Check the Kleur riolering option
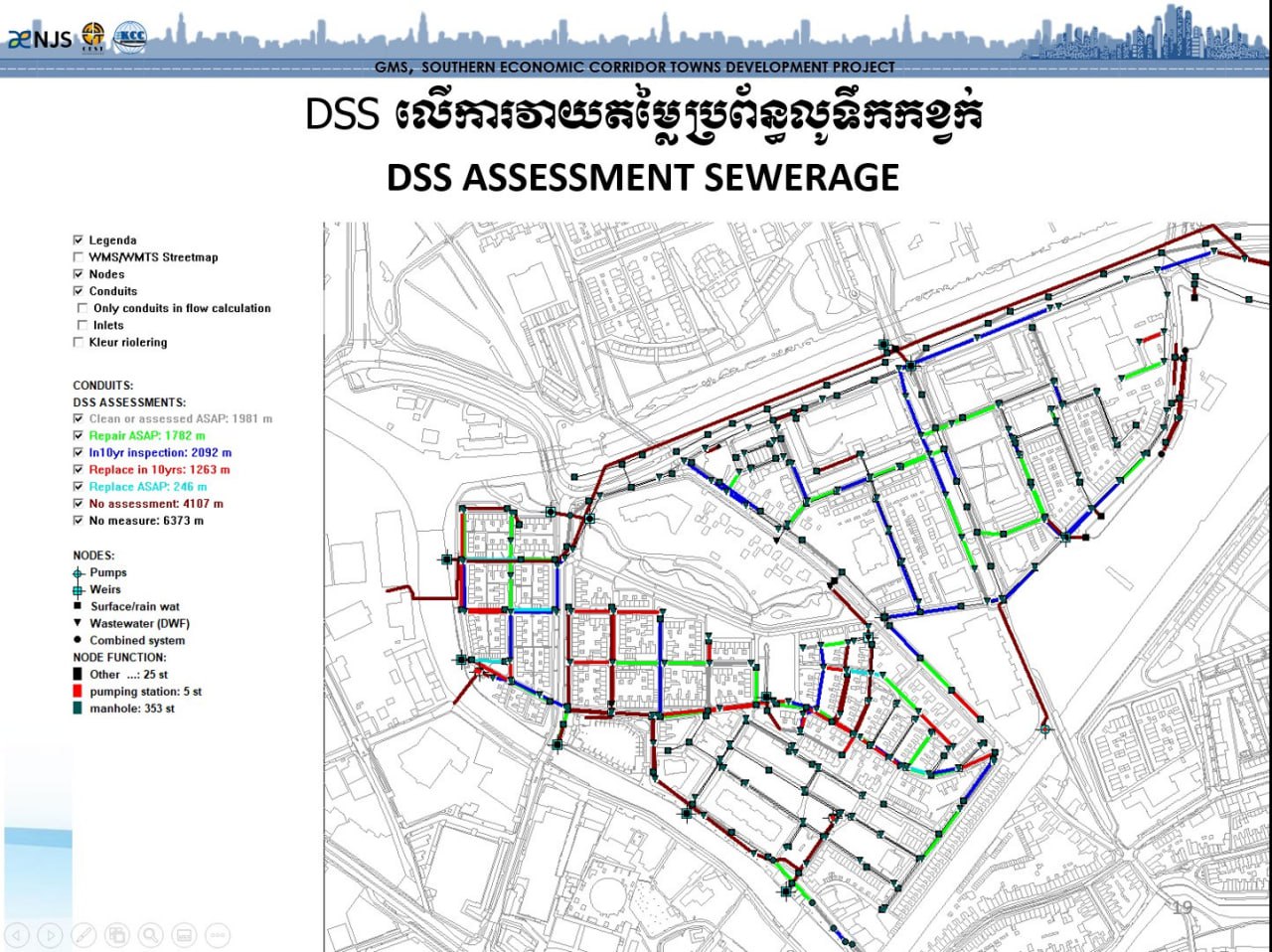Image resolution: width=1272 pixels, height=952 pixels. pyautogui.click(x=79, y=342)
